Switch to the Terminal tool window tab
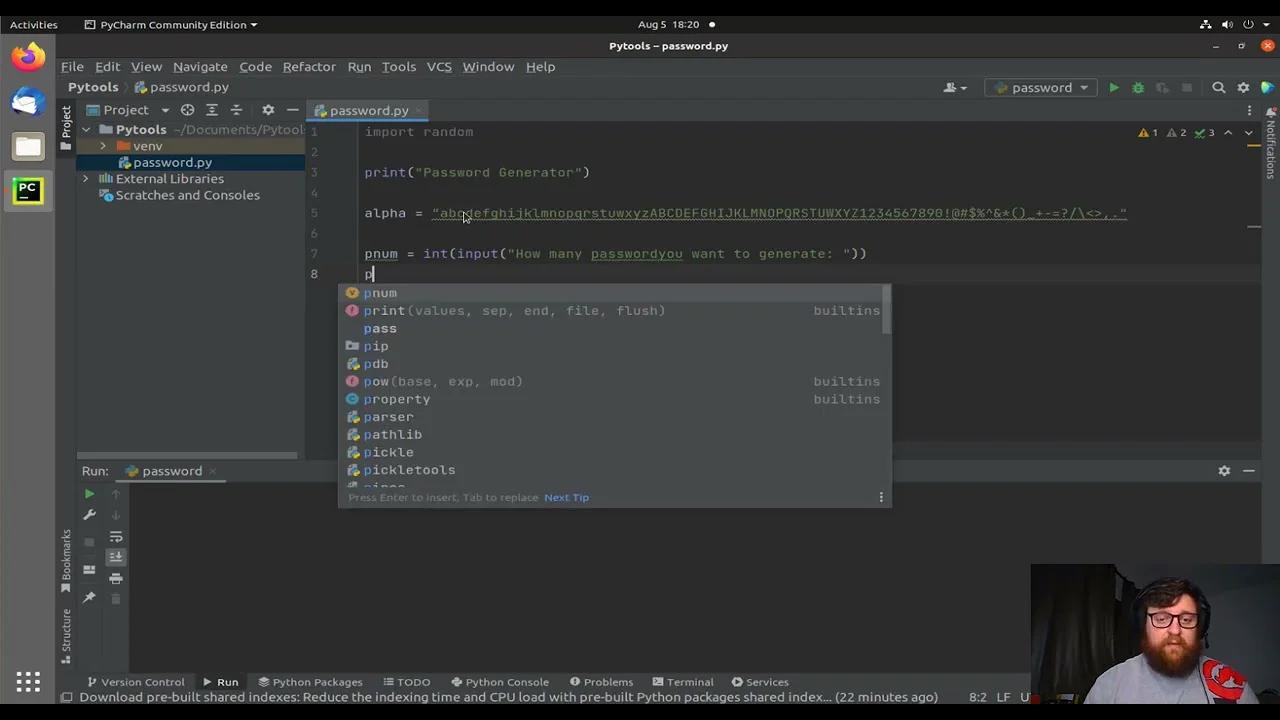The width and height of the screenshot is (1280, 720). (681, 682)
